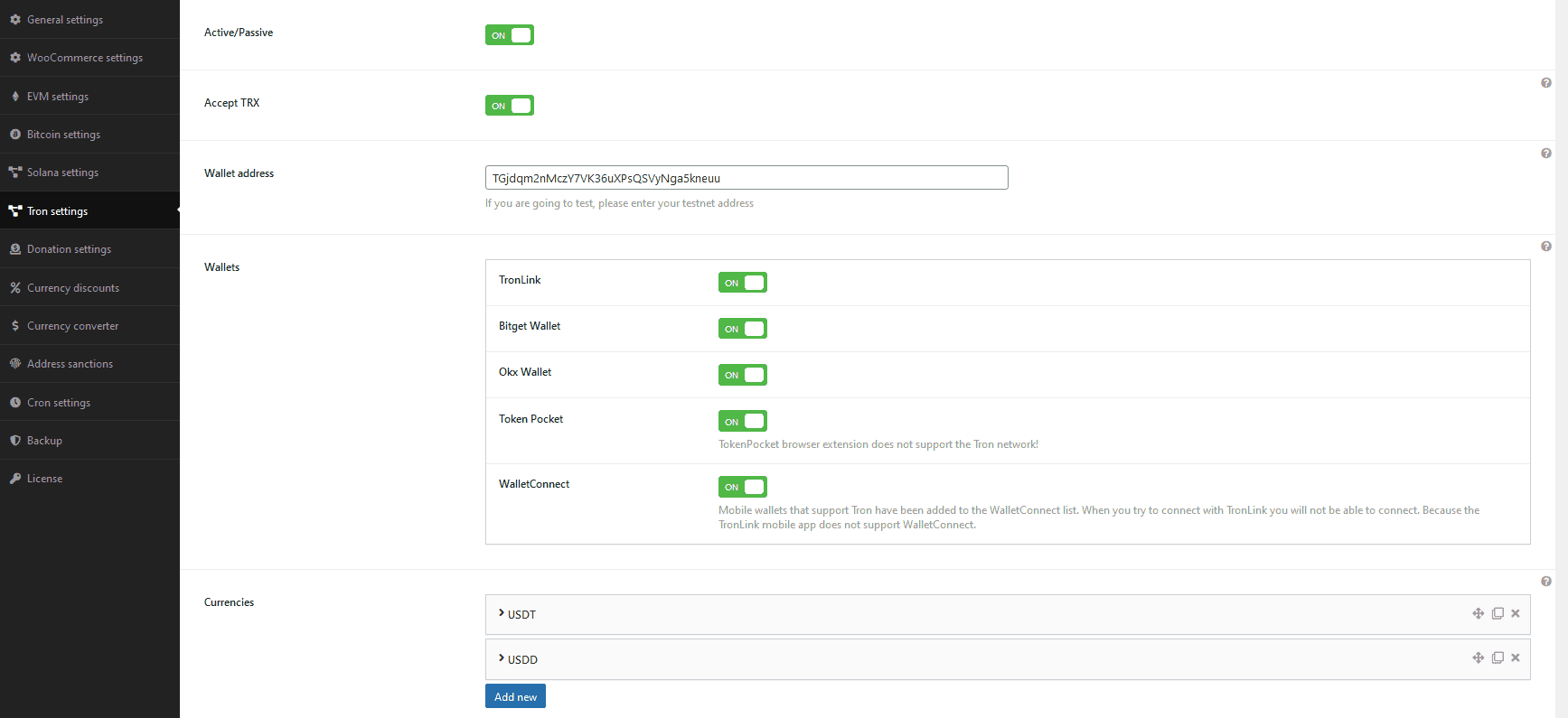Remove the USDD currency entry

[x=1516, y=657]
